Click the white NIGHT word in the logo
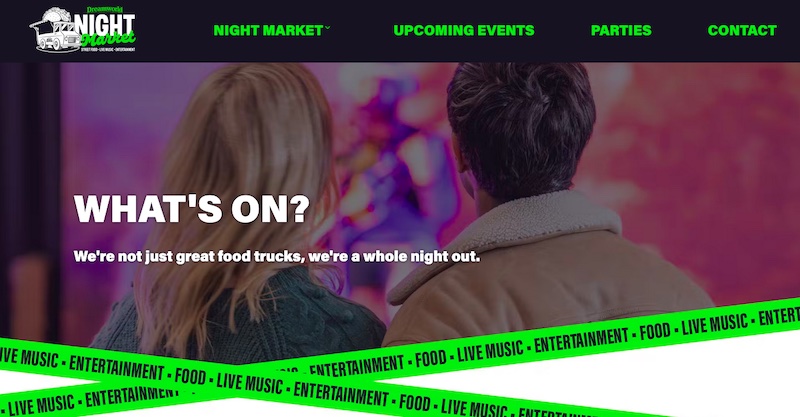The image size is (800, 417). (105, 24)
